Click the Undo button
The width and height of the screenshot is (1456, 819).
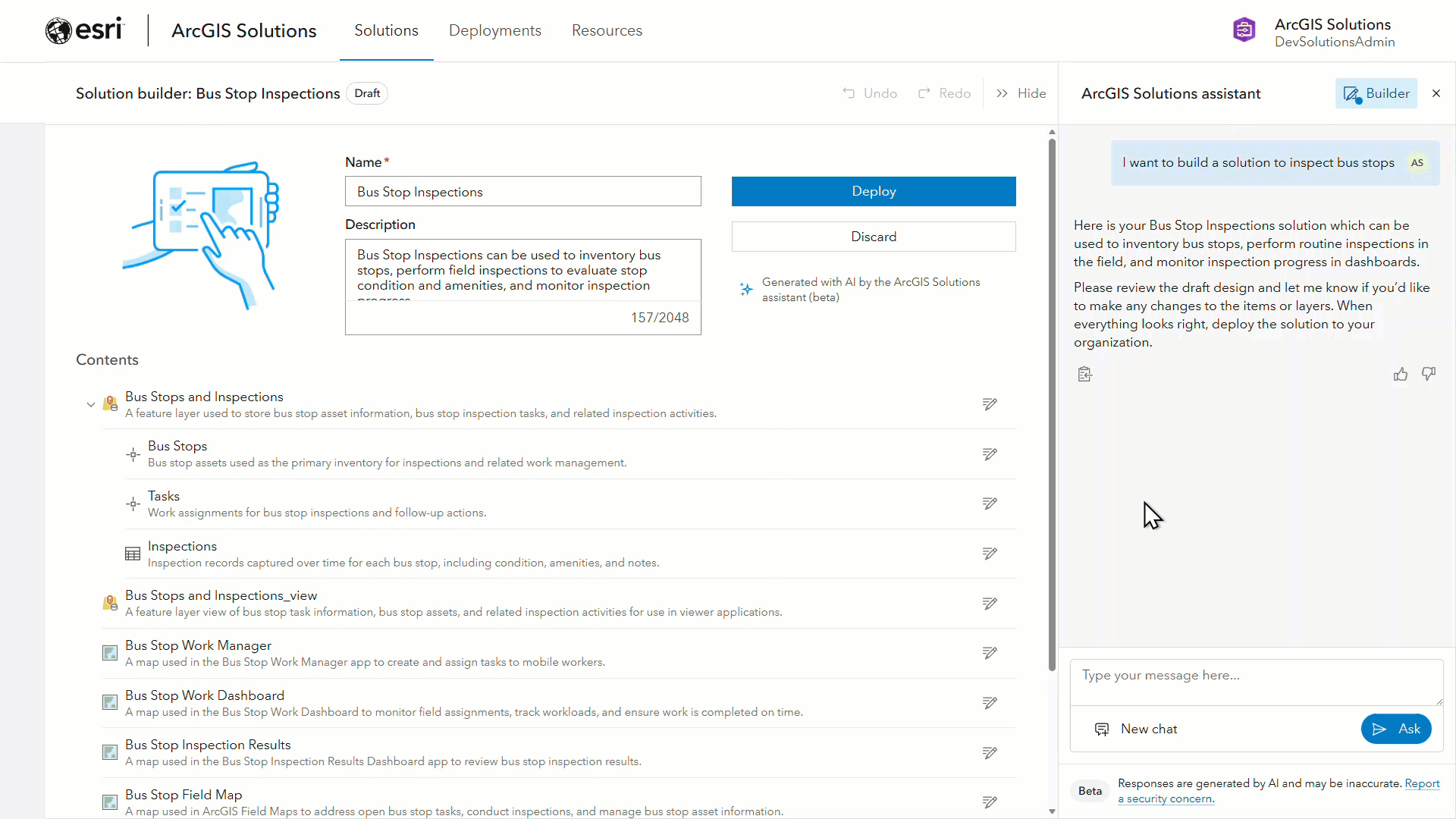click(870, 93)
